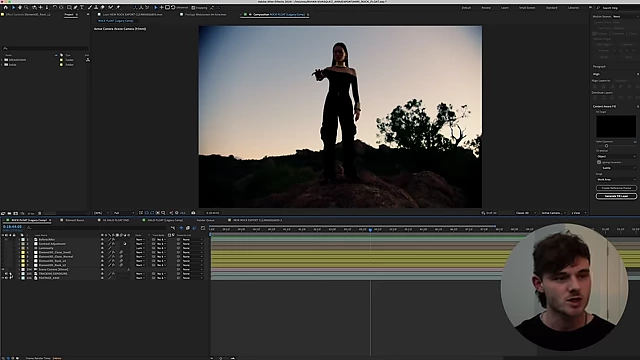Click the Generate Fill Layer button
Screen dimensions: 640x360
pos(616,196)
